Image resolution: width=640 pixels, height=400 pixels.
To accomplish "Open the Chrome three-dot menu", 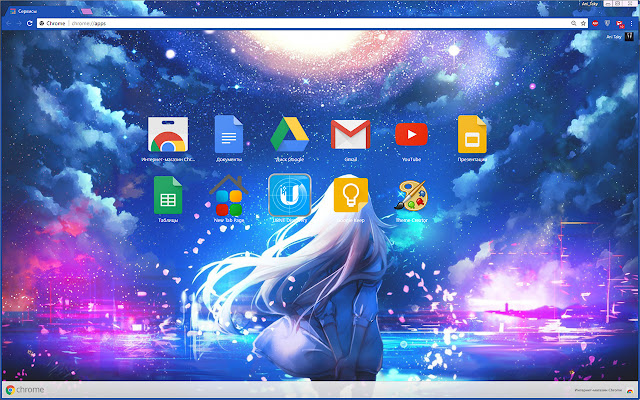I will click(x=631, y=23).
